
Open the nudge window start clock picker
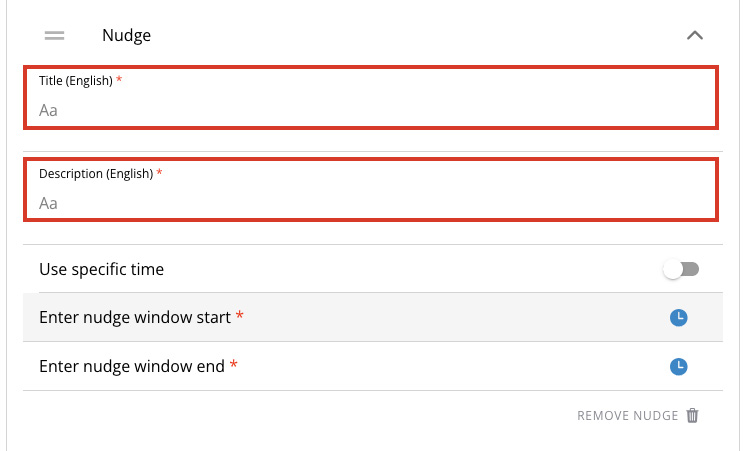(x=679, y=318)
